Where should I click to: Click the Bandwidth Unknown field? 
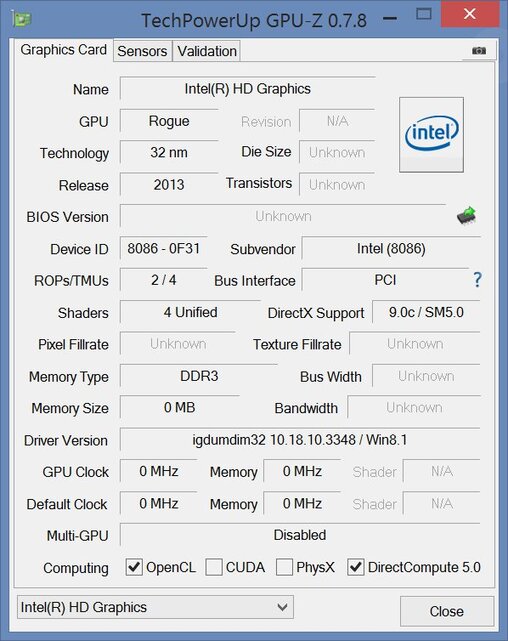414,408
